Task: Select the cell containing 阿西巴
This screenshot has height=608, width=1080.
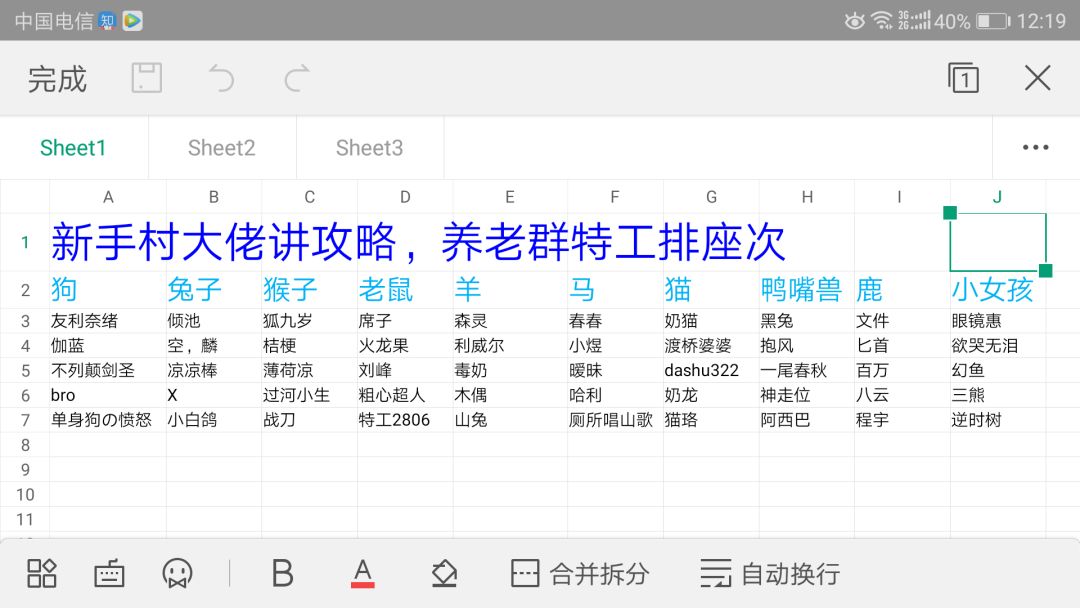Action: [x=807, y=420]
